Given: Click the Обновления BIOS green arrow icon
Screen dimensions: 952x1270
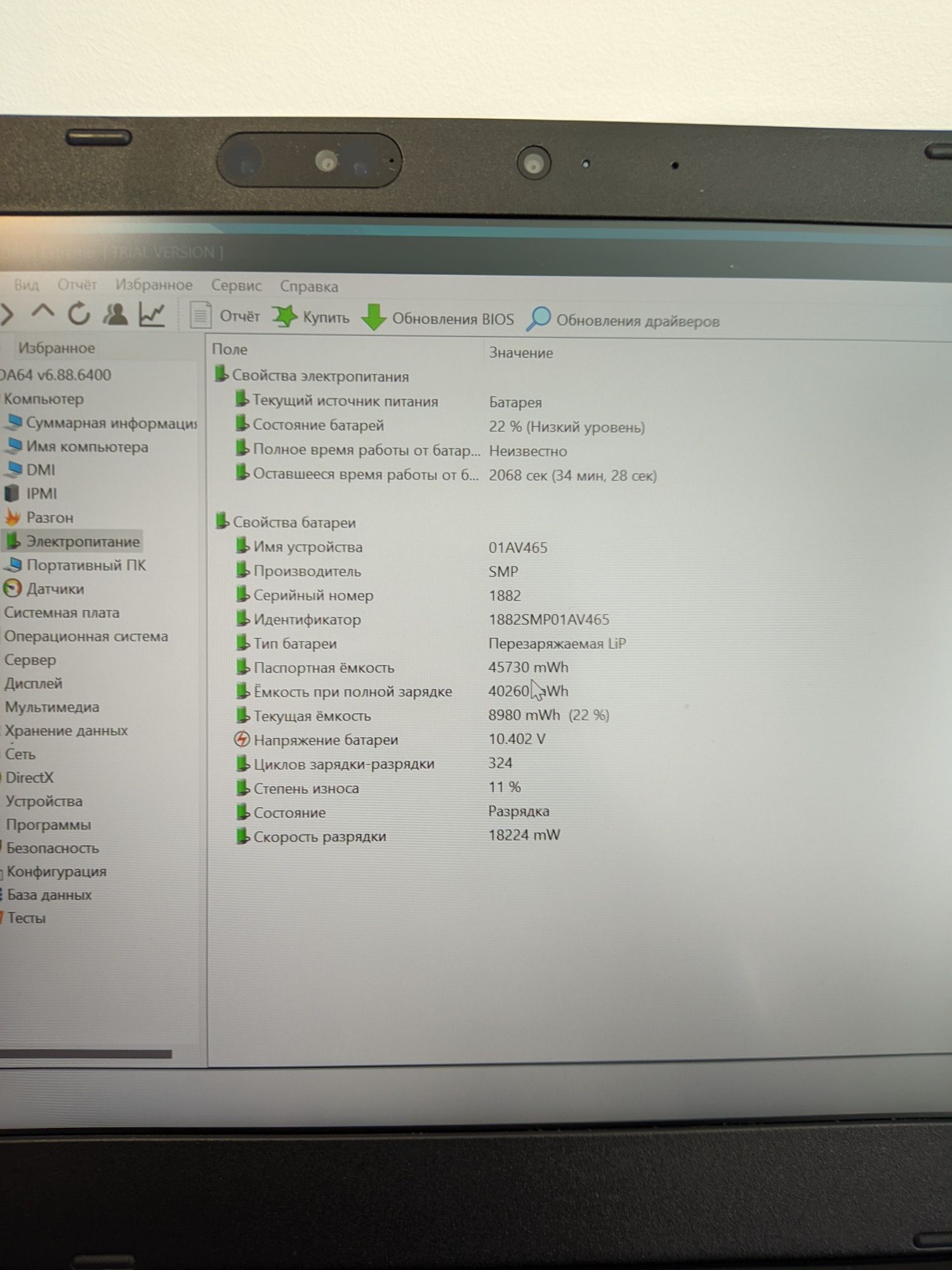Looking at the screenshot, I should click(x=374, y=317).
